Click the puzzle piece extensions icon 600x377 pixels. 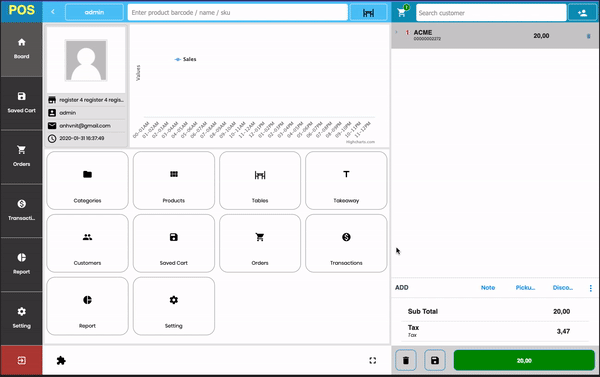(x=61, y=360)
